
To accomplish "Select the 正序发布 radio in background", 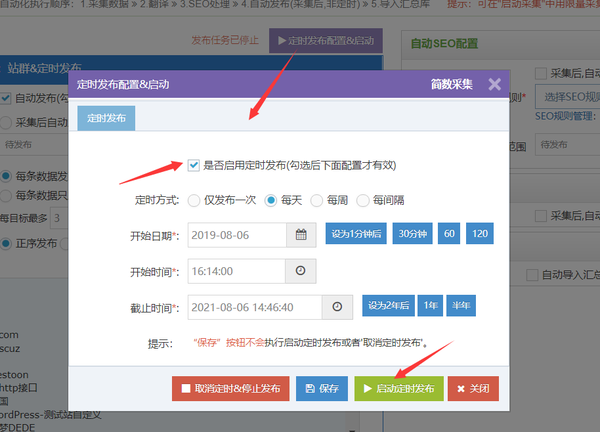I will 6,243.
